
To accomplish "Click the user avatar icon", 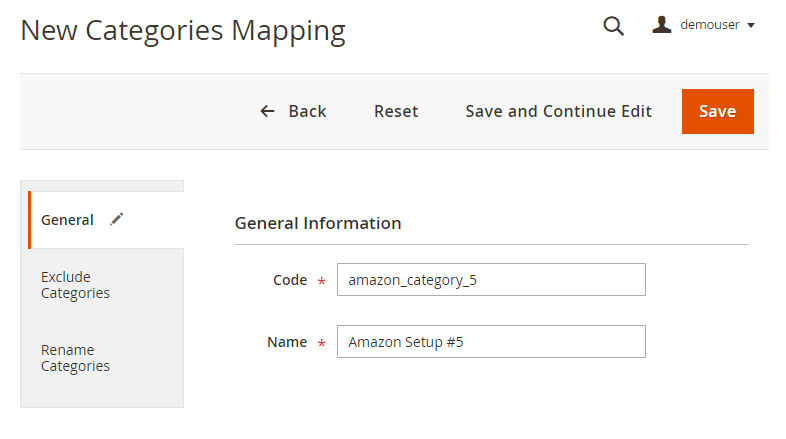I will click(661, 25).
